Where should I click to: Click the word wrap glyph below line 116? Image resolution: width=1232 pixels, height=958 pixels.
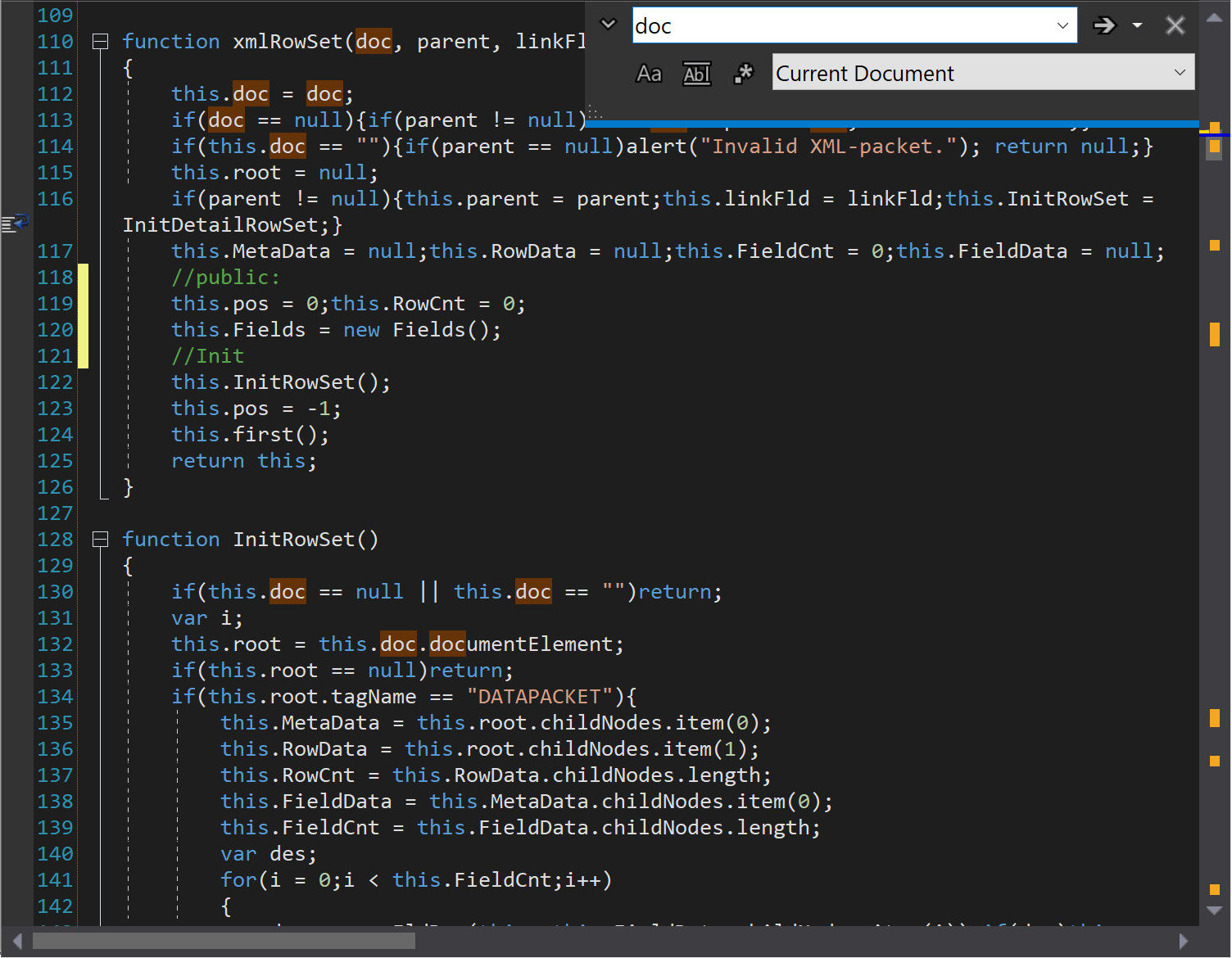(16, 222)
